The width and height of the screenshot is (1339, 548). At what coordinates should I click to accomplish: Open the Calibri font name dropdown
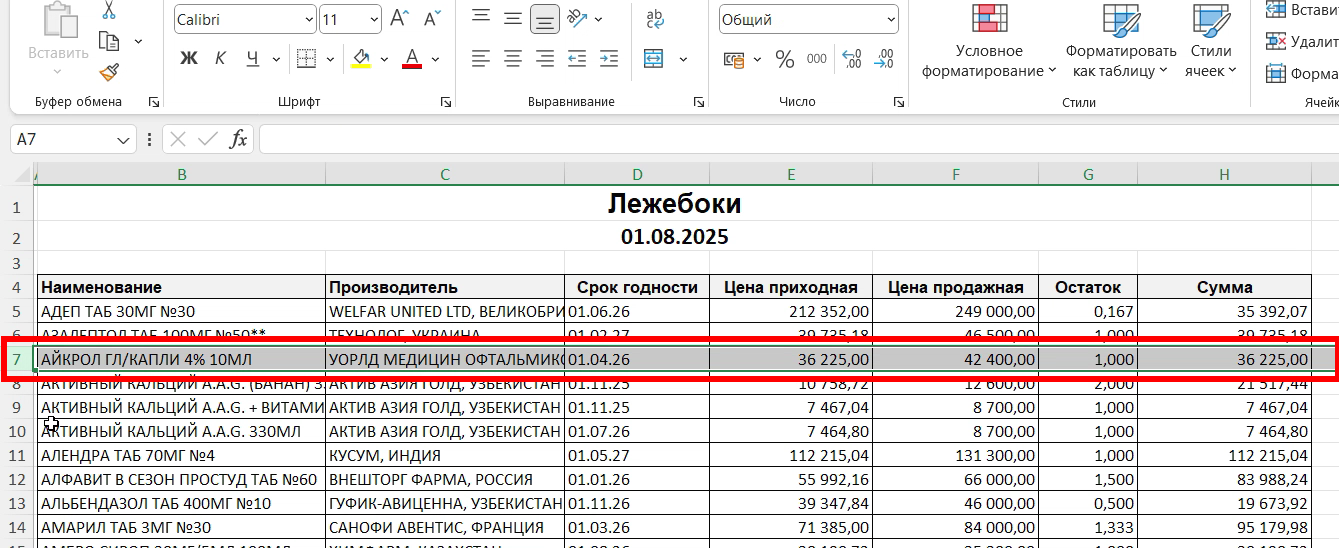[x=308, y=20]
